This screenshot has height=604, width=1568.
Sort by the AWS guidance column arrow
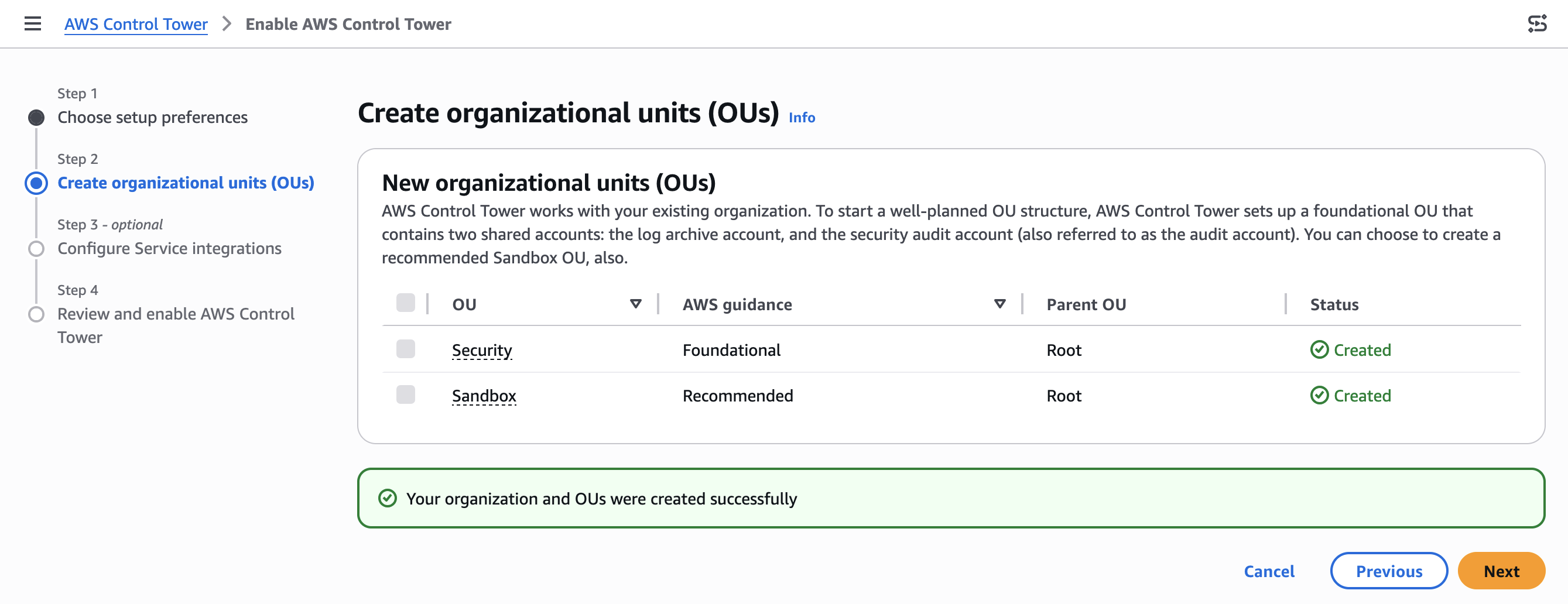point(999,304)
